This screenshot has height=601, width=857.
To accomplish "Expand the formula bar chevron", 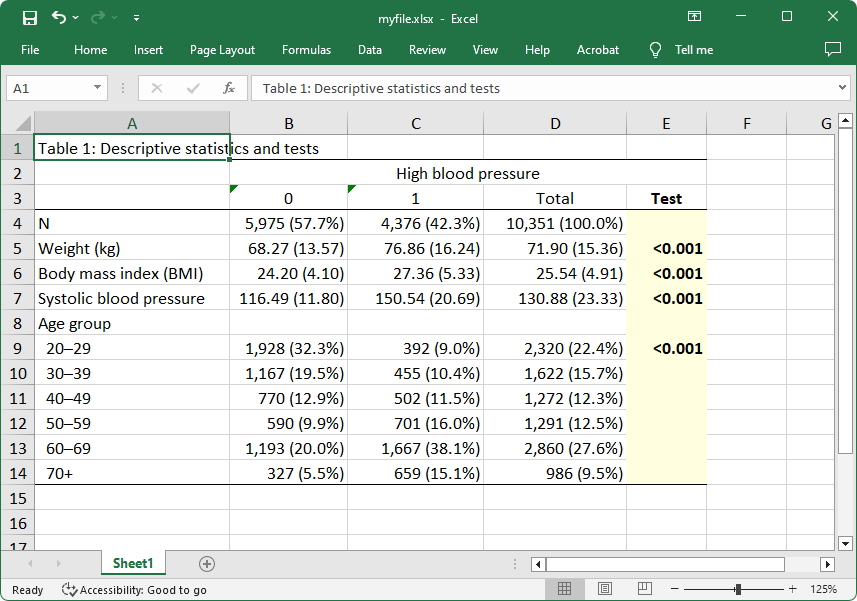I will (842, 88).
